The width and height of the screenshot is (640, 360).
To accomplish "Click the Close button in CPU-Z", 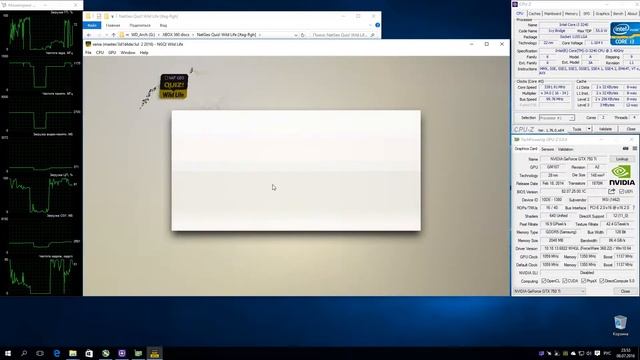I will click(631, 129).
